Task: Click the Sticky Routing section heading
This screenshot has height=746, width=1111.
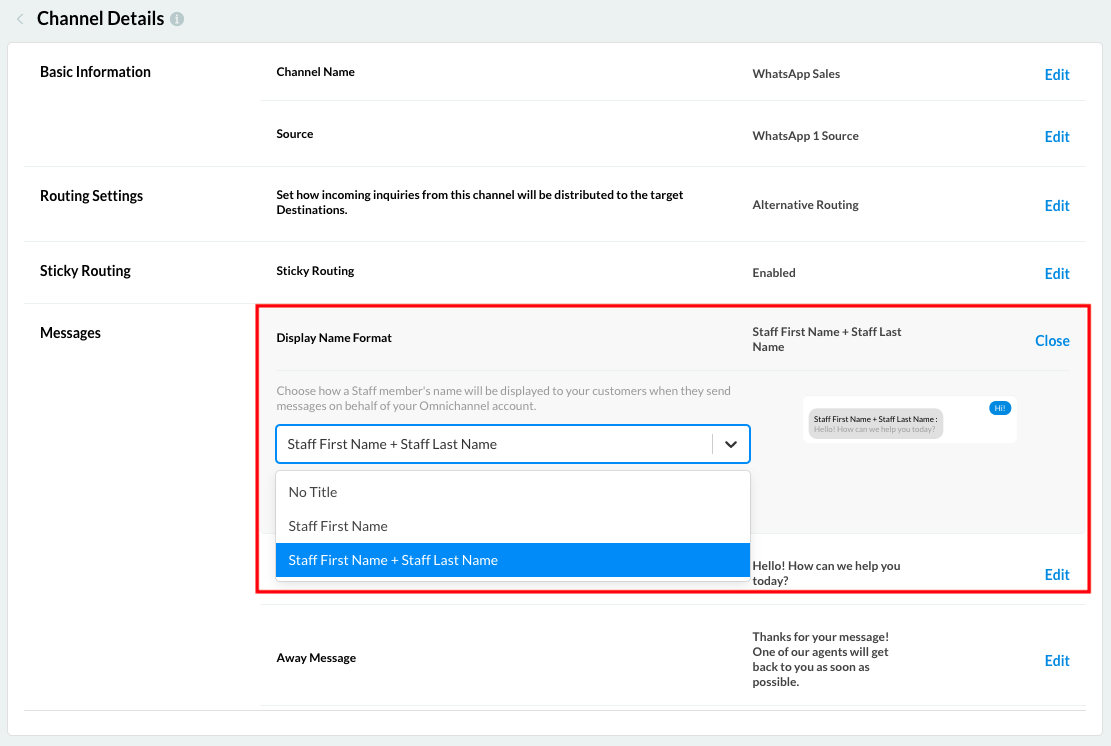Action: [x=85, y=271]
